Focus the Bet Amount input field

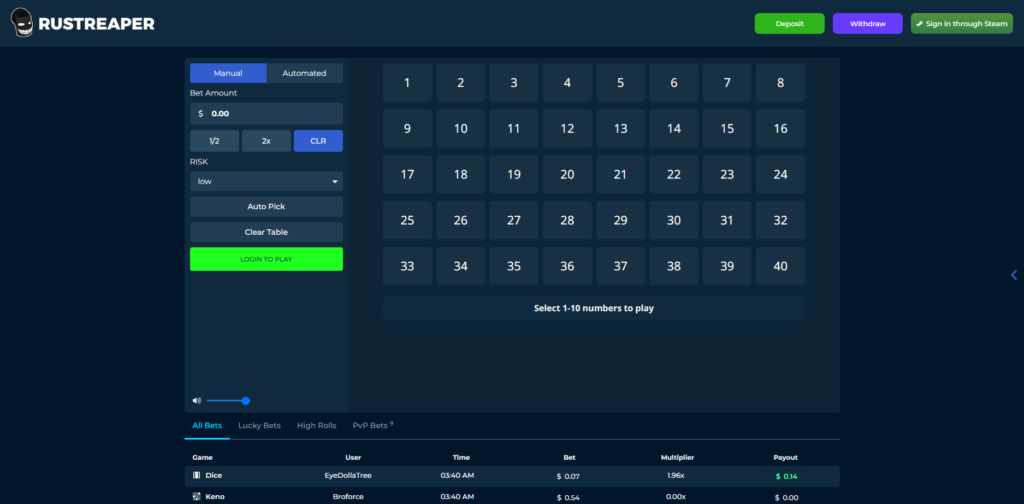266,114
